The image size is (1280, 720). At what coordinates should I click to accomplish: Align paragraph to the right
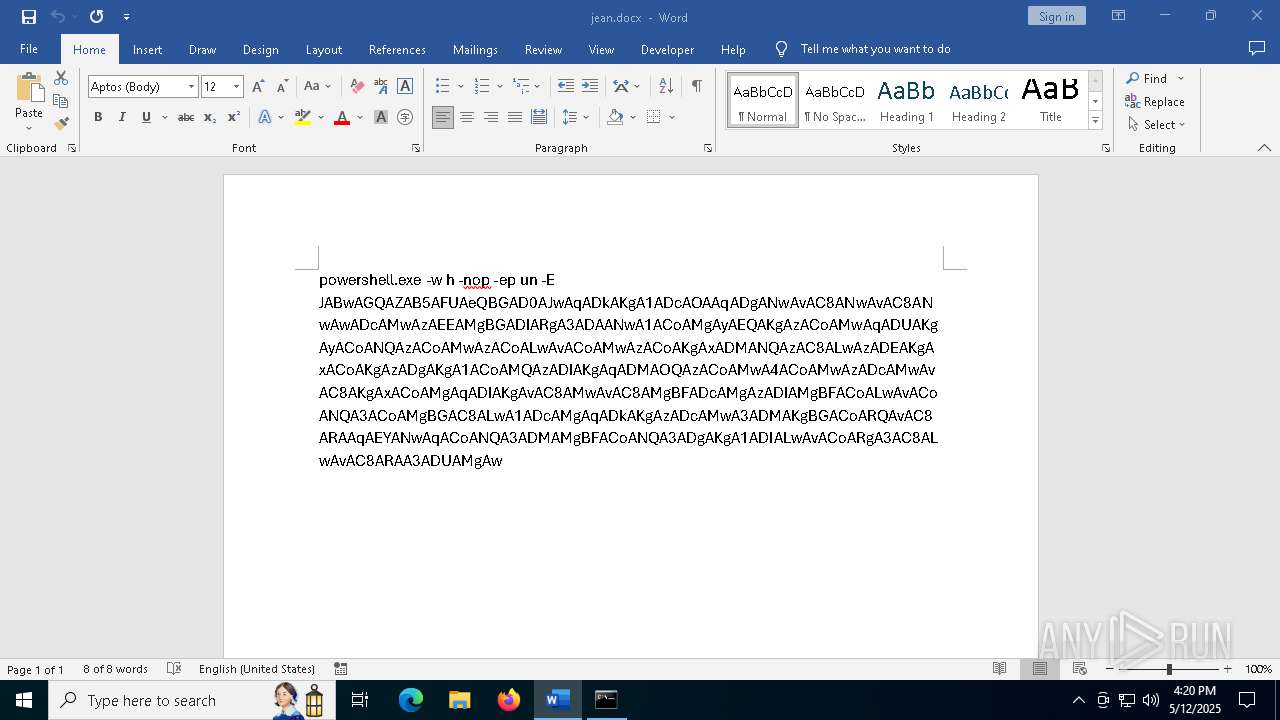(491, 118)
